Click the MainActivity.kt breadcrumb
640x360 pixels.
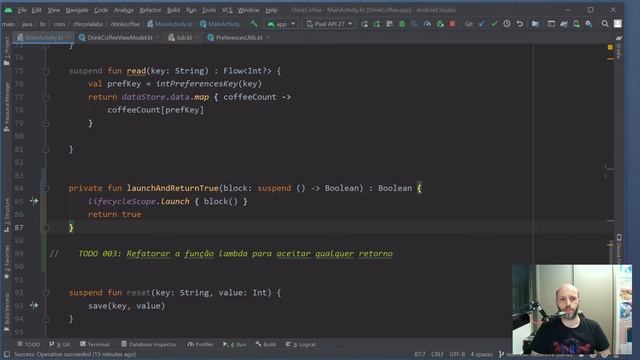click(x=170, y=24)
